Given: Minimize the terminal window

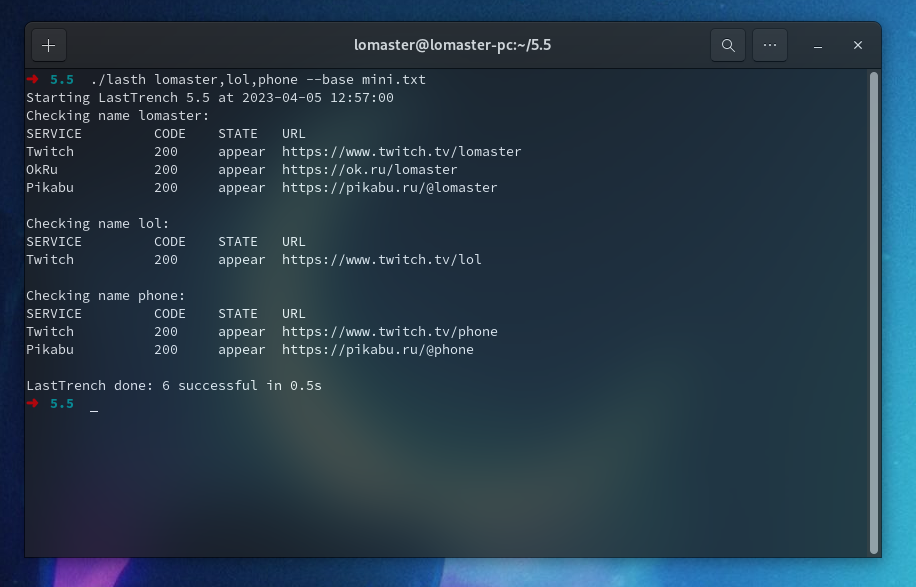Looking at the screenshot, I should click(818, 46).
